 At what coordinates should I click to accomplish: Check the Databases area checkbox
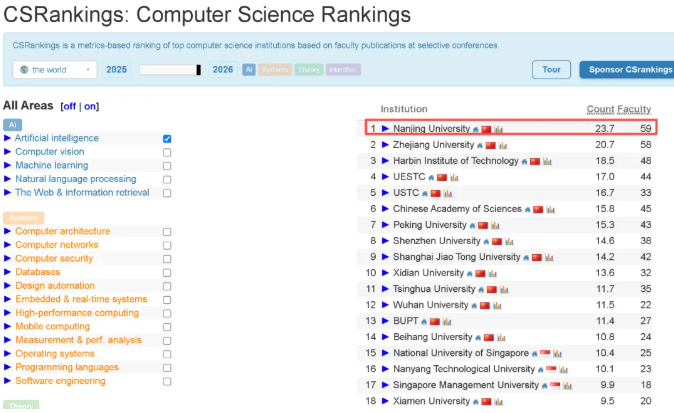[x=167, y=272]
